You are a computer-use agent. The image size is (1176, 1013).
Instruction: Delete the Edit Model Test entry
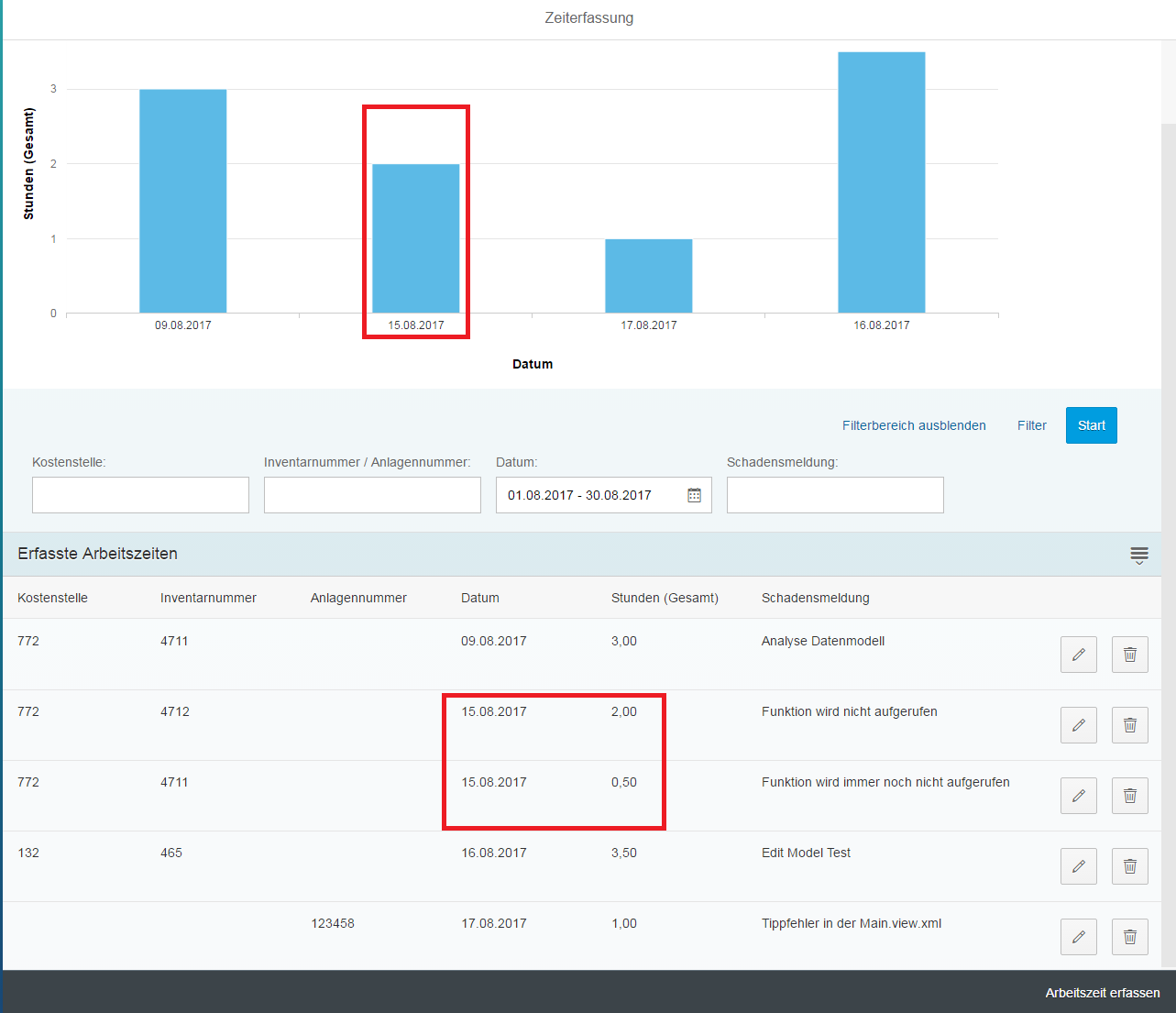point(1130,866)
